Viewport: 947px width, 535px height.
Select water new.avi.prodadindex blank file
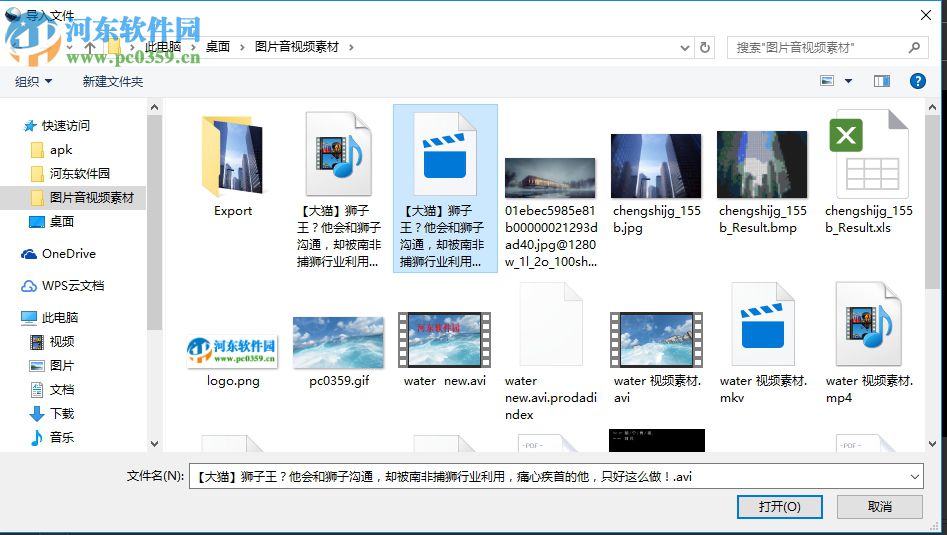click(550, 352)
